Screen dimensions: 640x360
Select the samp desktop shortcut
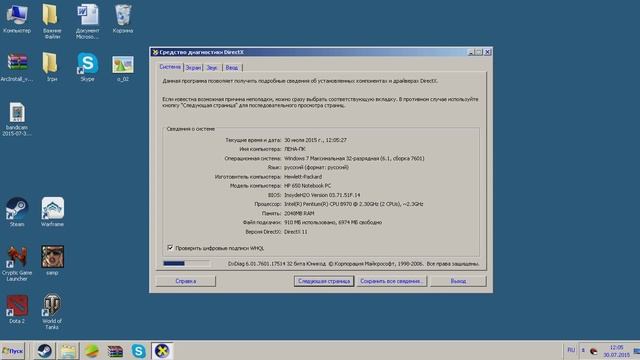coord(52,261)
